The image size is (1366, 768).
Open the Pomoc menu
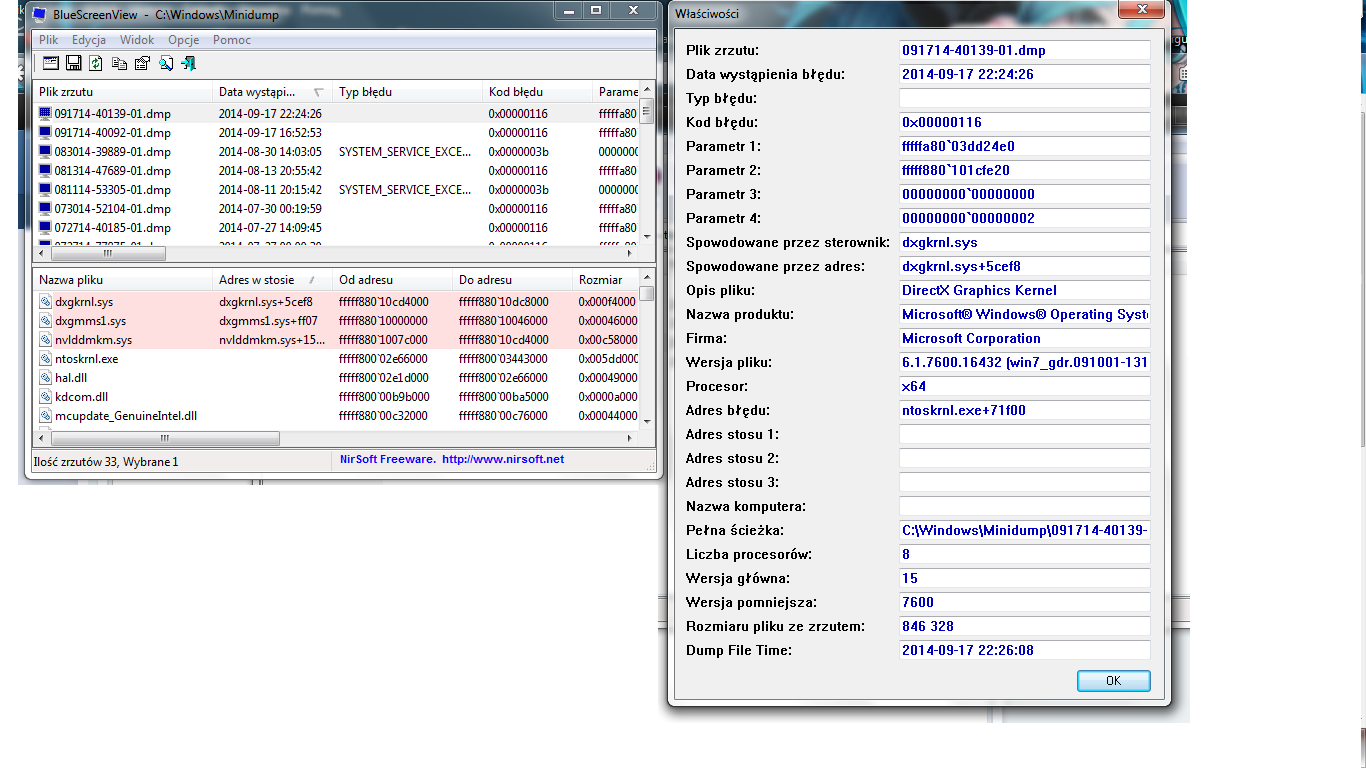[x=232, y=40]
